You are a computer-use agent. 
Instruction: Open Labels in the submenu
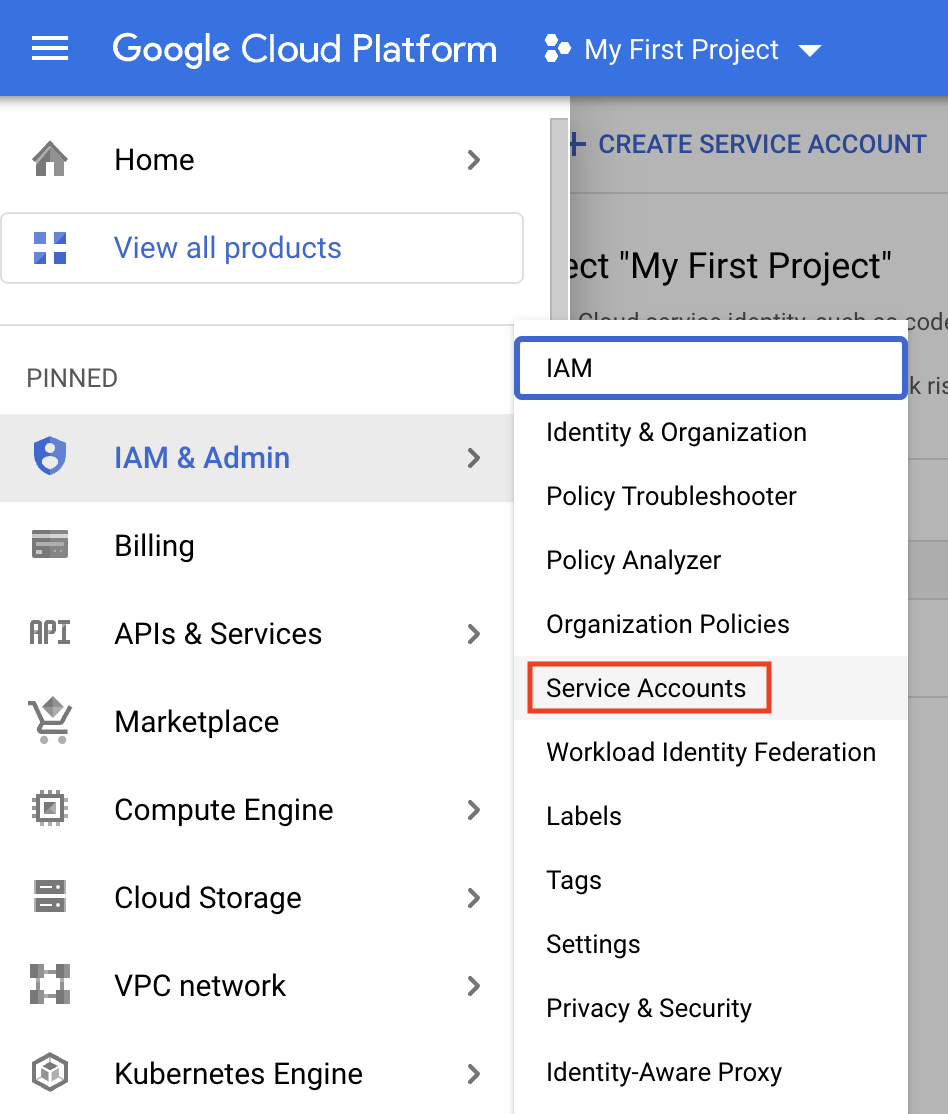point(711,816)
